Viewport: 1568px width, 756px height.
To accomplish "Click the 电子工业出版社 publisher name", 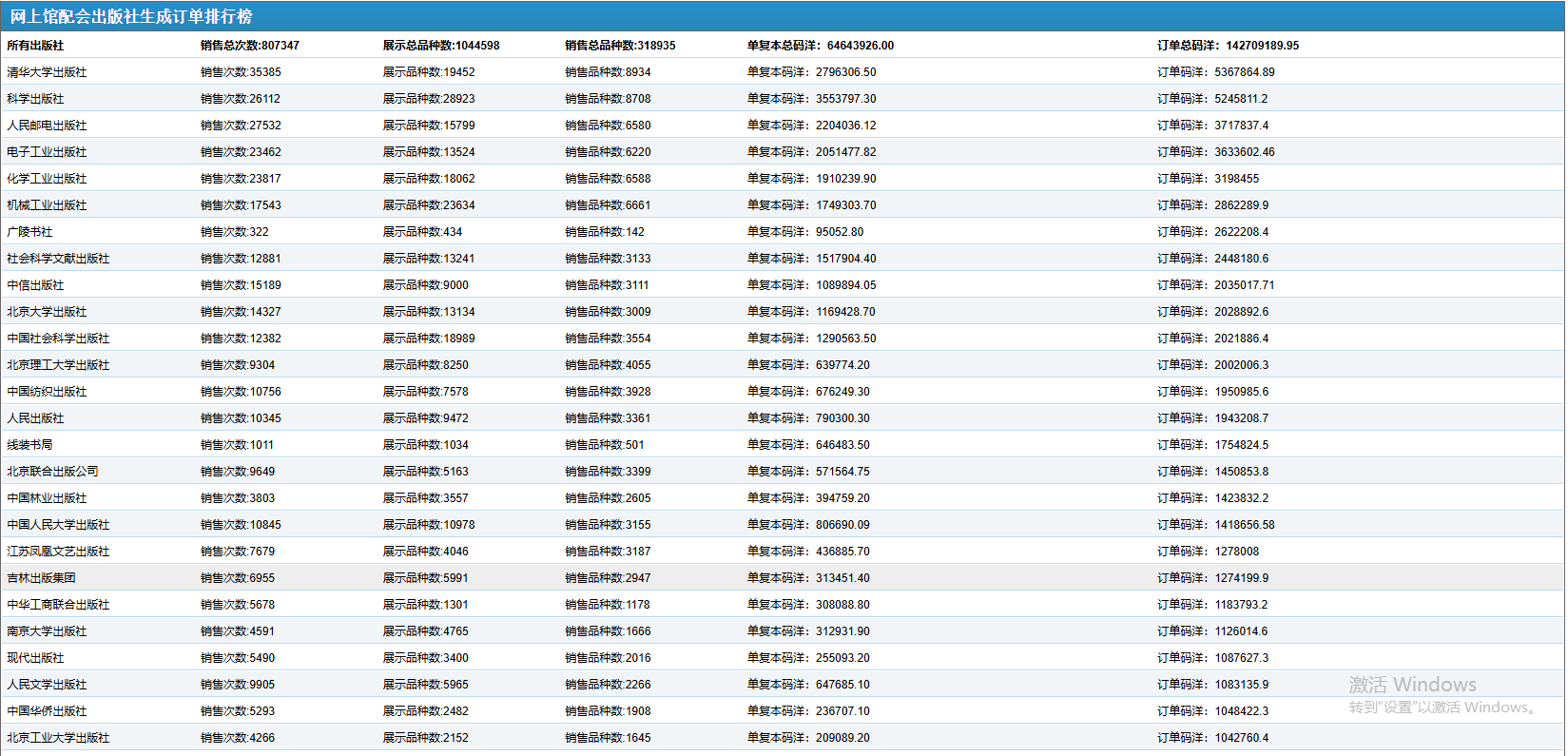I will [47, 152].
